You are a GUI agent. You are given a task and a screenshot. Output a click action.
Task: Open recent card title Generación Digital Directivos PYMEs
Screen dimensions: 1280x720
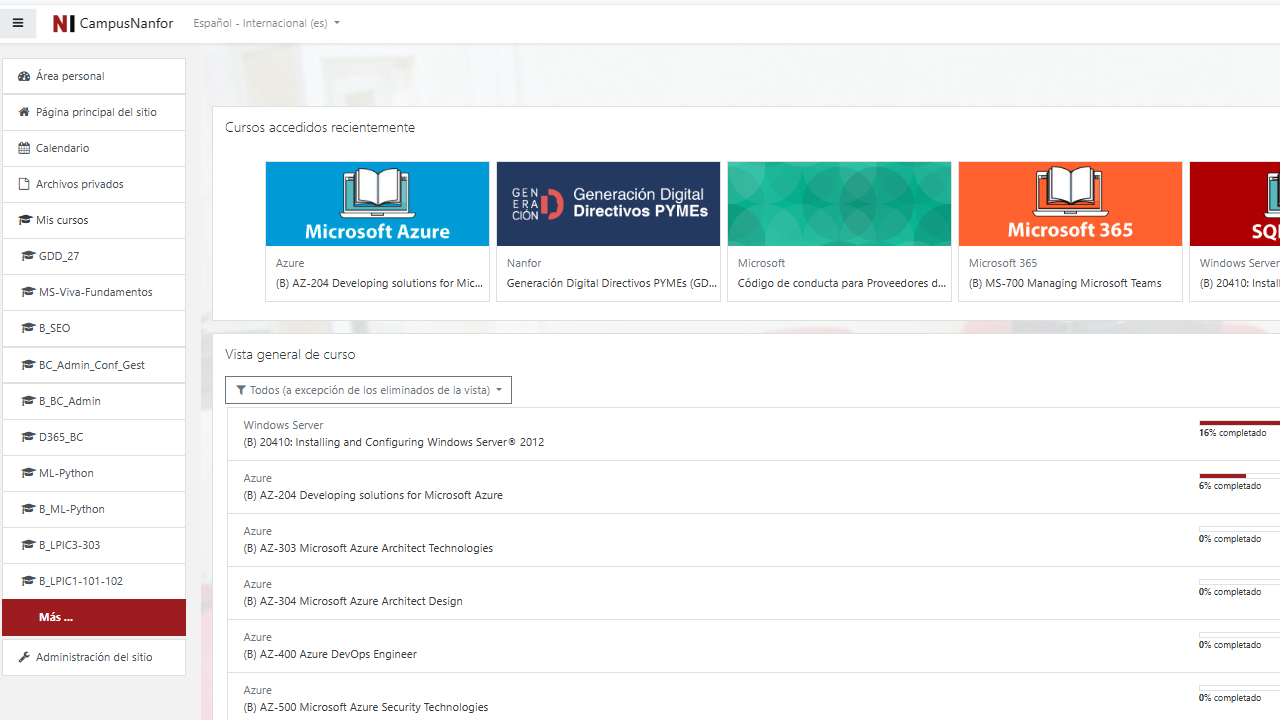click(x=612, y=283)
